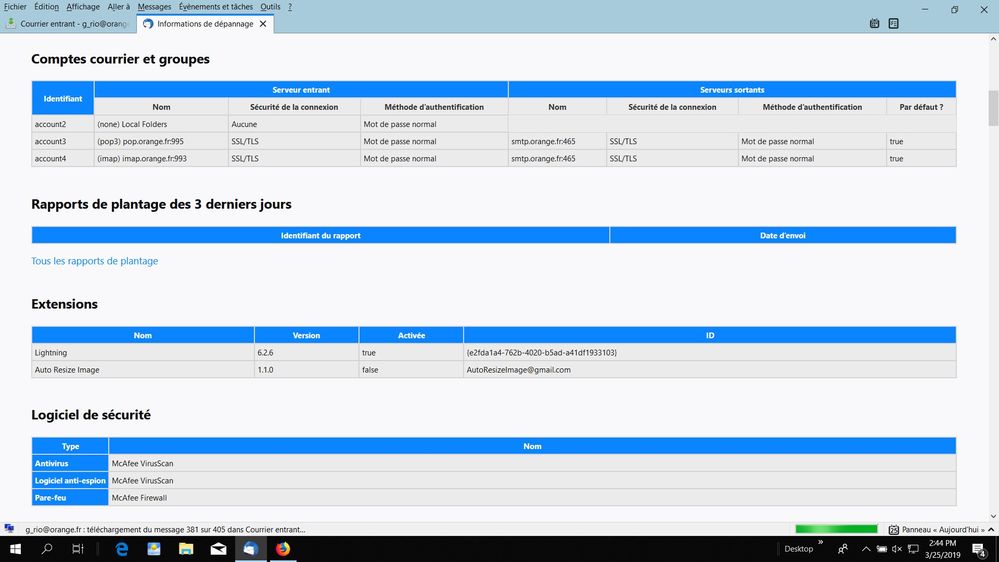This screenshot has width=999, height=562.
Task: Click the scrollbar down arrow
Action: [993, 516]
